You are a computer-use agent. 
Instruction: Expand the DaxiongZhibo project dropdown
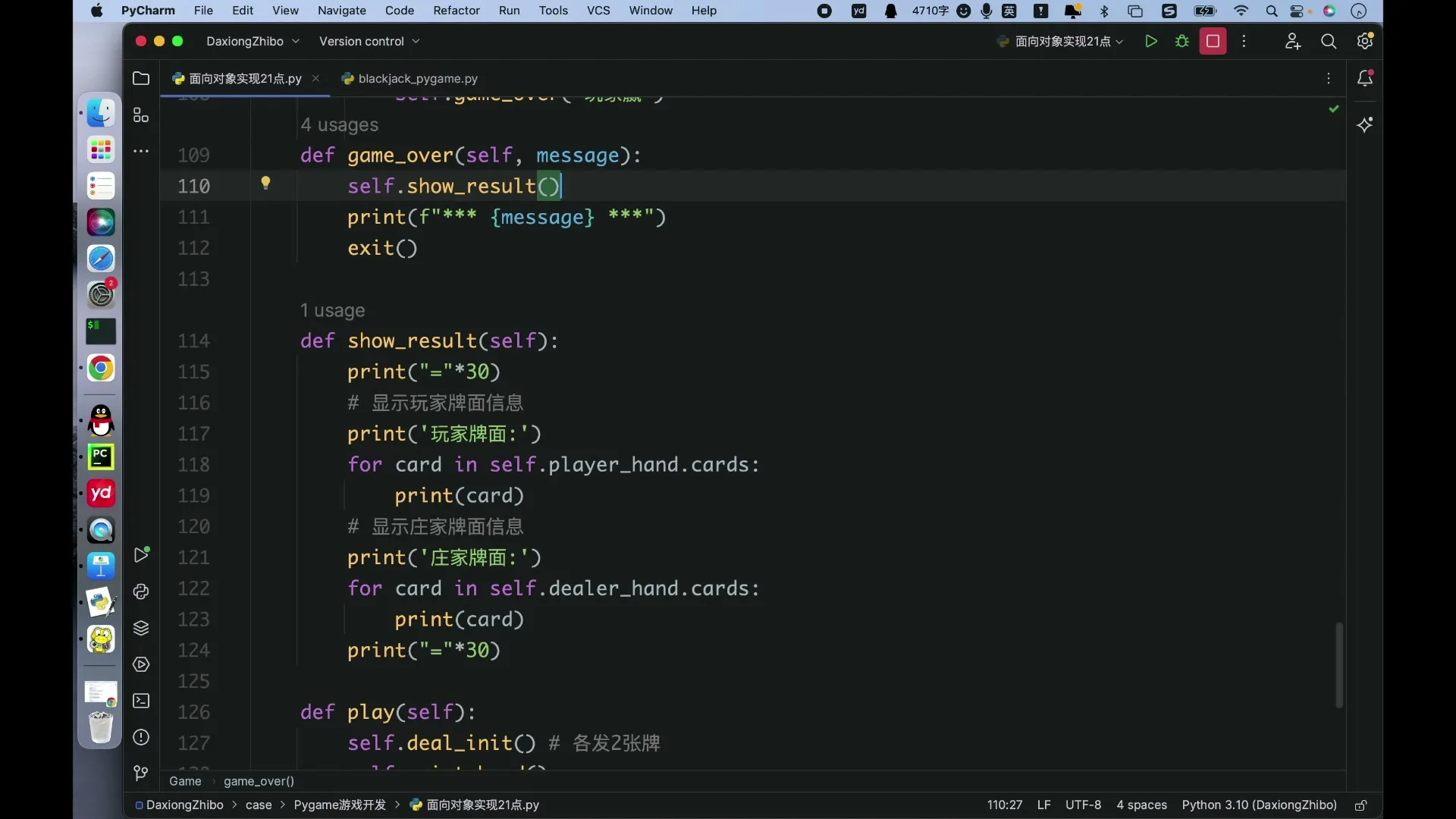pyautogui.click(x=253, y=42)
